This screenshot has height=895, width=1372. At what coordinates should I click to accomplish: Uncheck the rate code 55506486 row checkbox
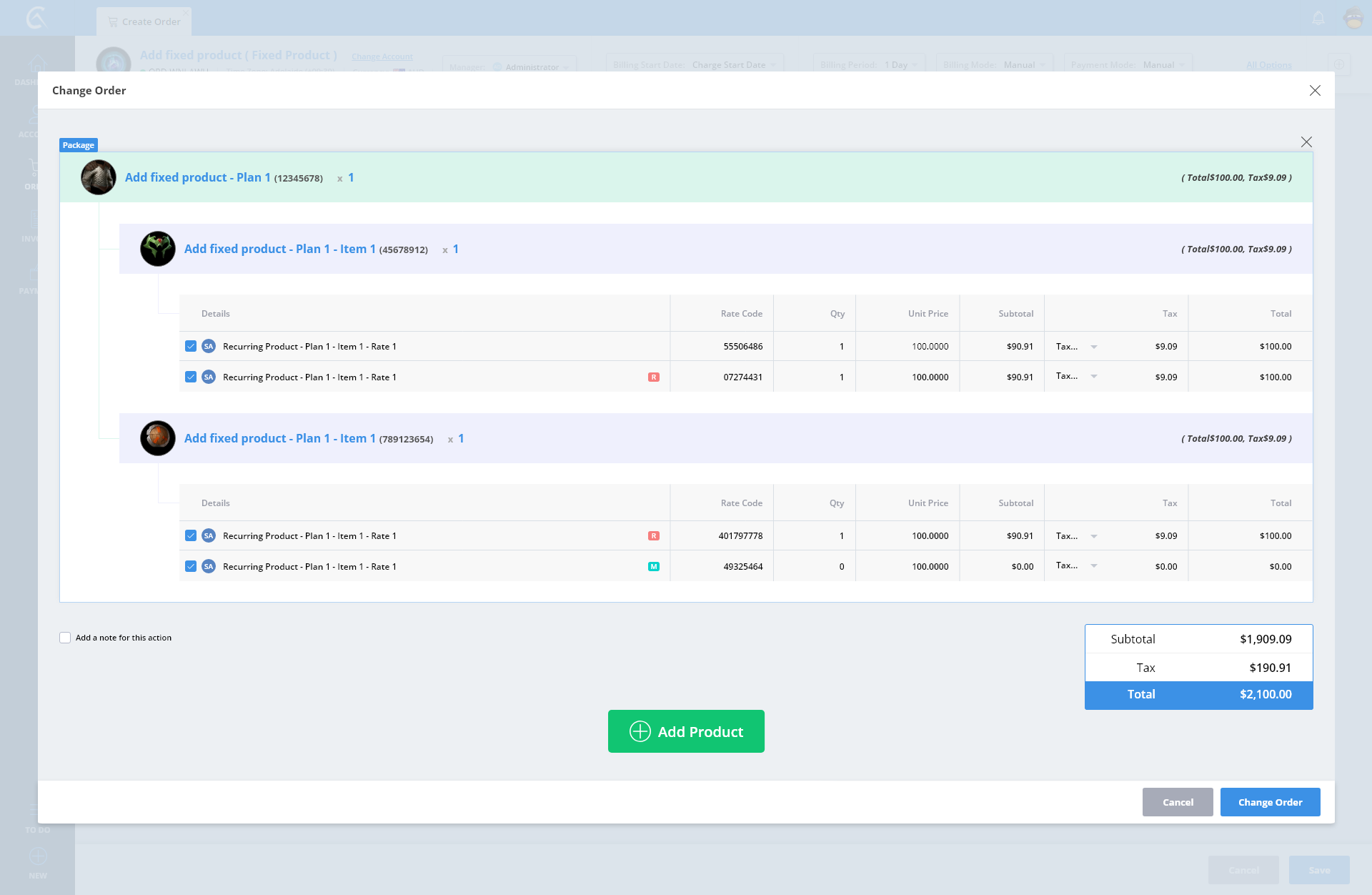click(x=191, y=346)
